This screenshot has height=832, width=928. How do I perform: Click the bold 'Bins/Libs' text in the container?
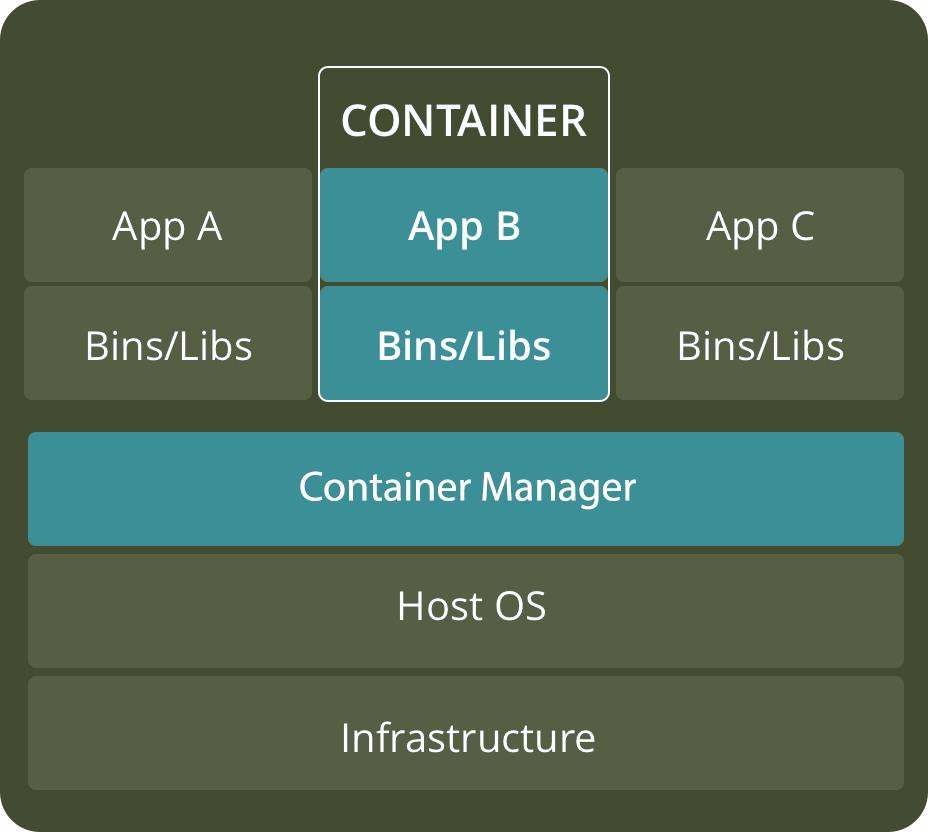click(464, 346)
